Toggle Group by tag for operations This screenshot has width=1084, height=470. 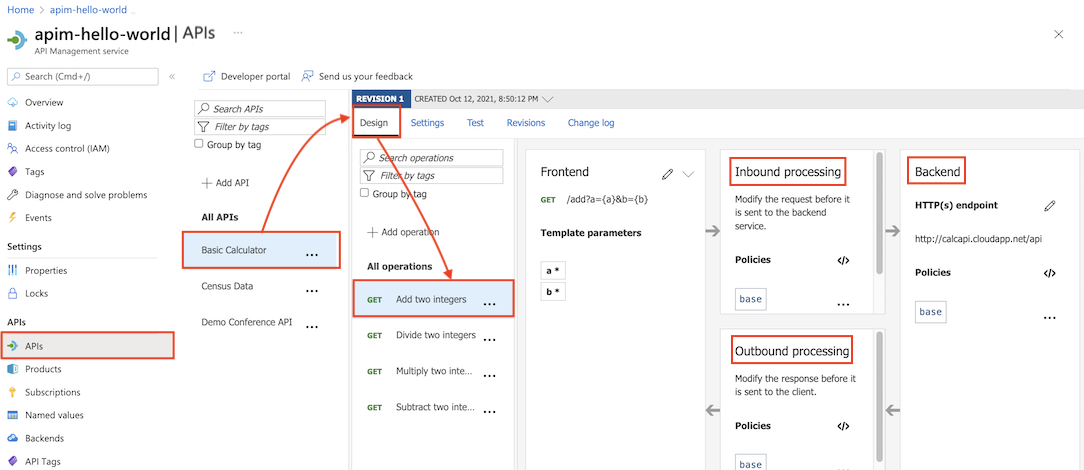[x=364, y=193]
